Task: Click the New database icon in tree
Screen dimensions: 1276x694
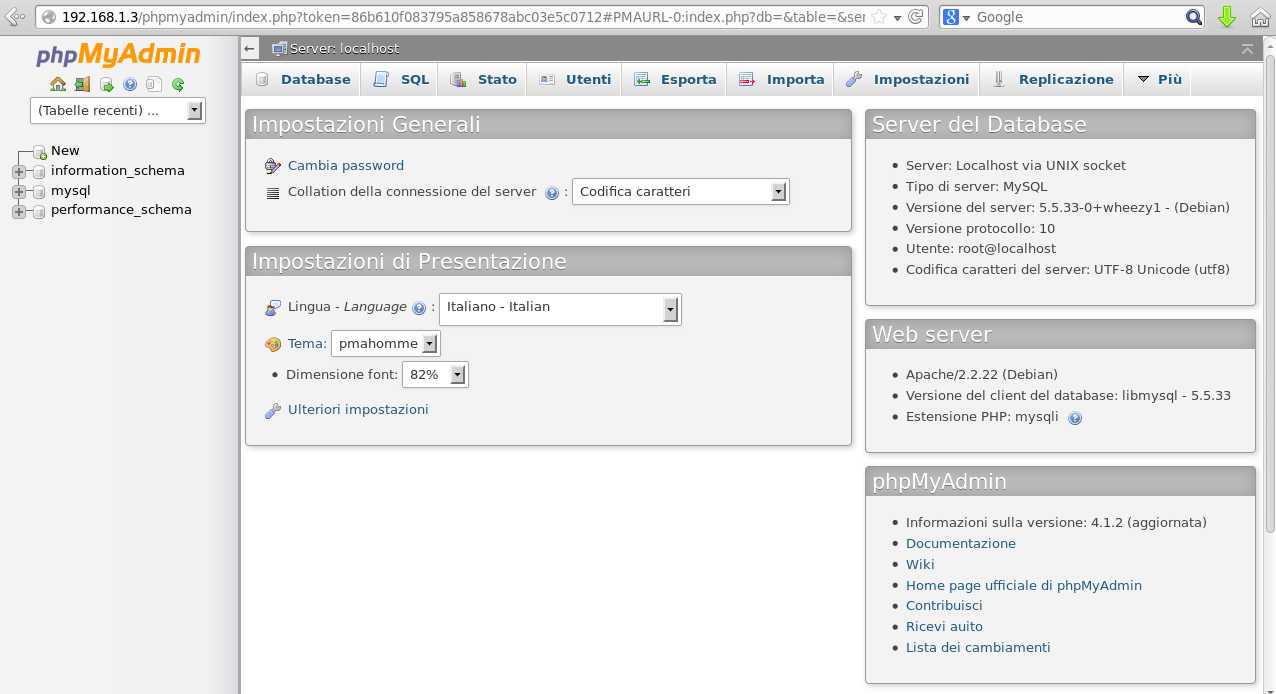Action: pos(40,152)
